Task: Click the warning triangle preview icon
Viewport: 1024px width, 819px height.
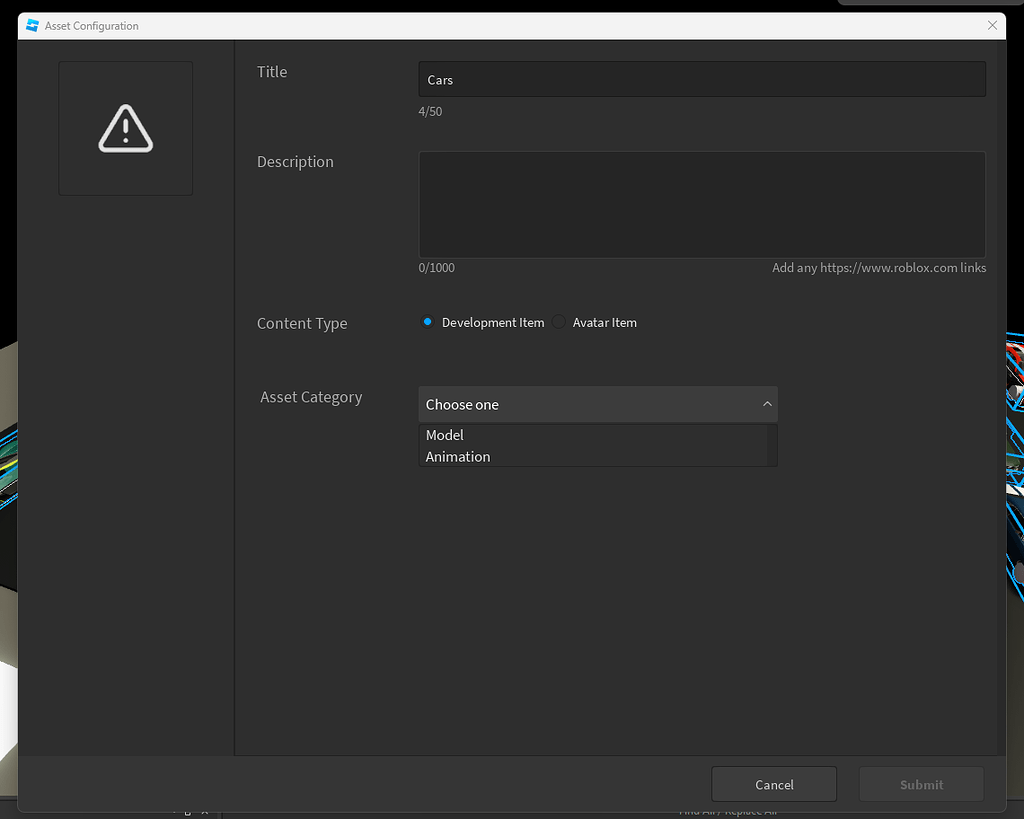Action: click(126, 128)
